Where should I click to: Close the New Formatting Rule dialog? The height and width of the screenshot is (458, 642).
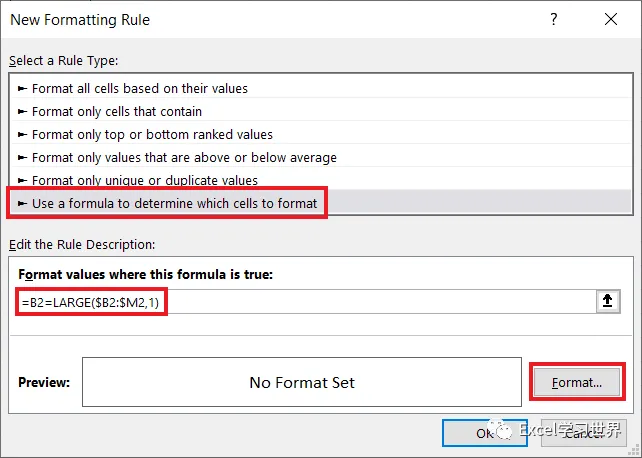point(611,19)
